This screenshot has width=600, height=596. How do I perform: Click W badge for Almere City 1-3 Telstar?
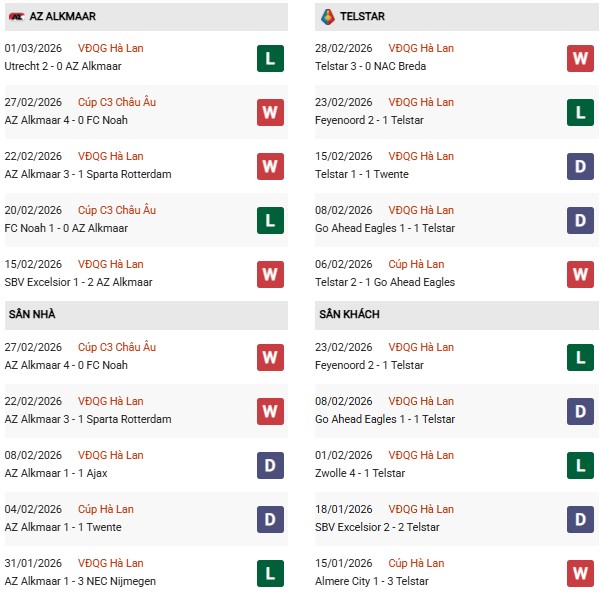pos(581,573)
